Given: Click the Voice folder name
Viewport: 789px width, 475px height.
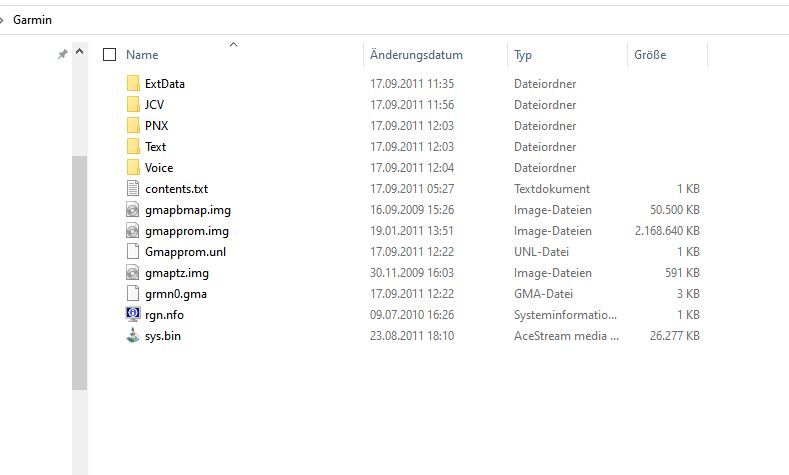Looking at the screenshot, I should click(159, 168).
